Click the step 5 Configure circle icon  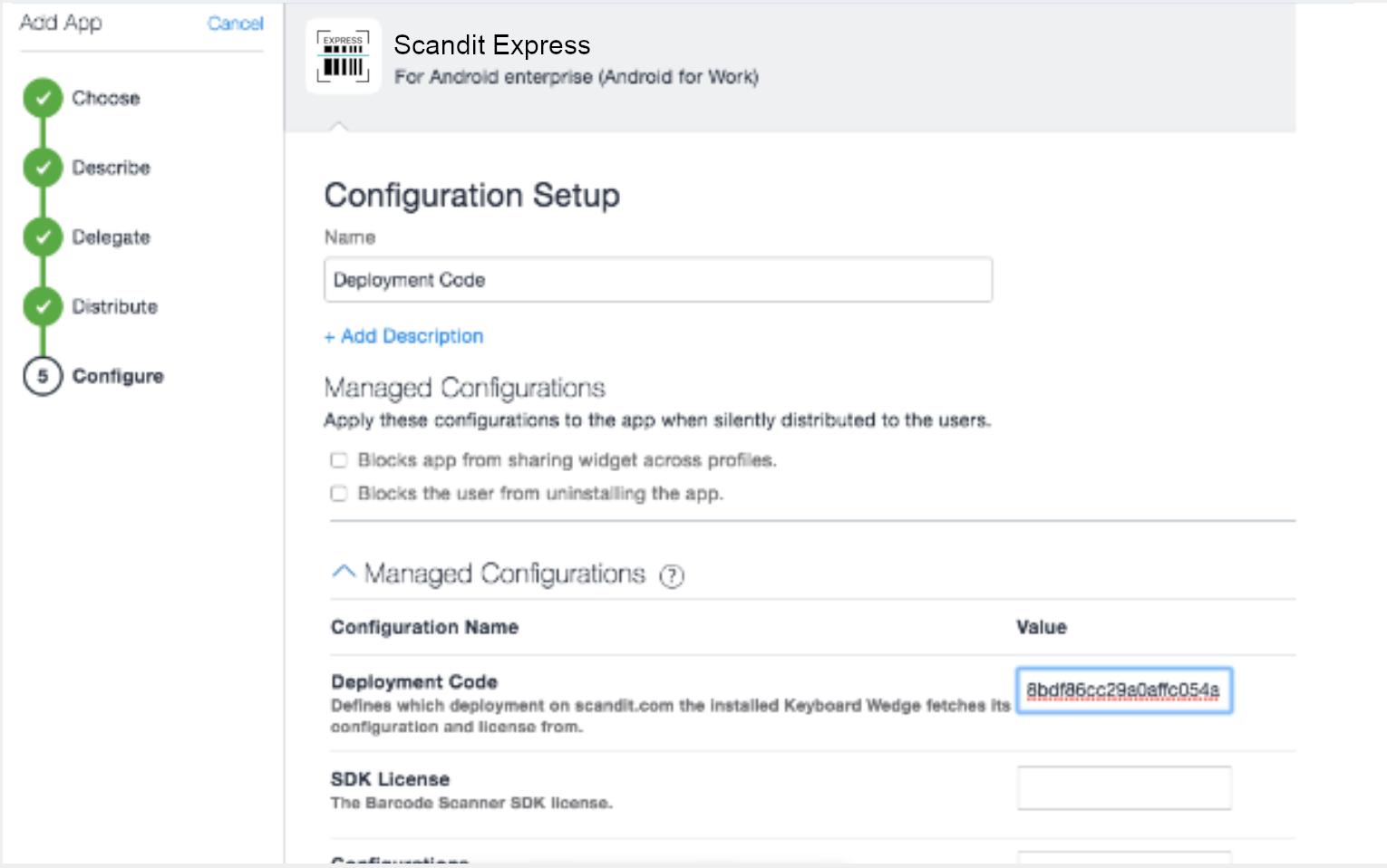click(43, 376)
